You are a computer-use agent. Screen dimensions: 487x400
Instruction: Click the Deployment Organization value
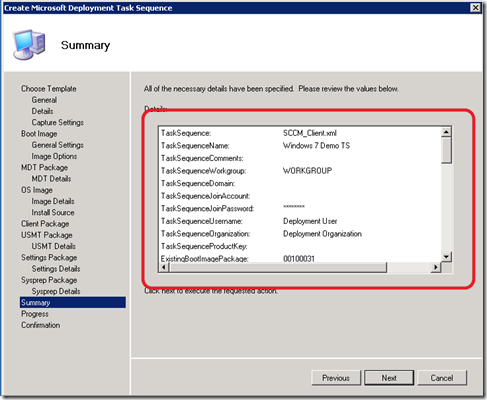point(322,234)
